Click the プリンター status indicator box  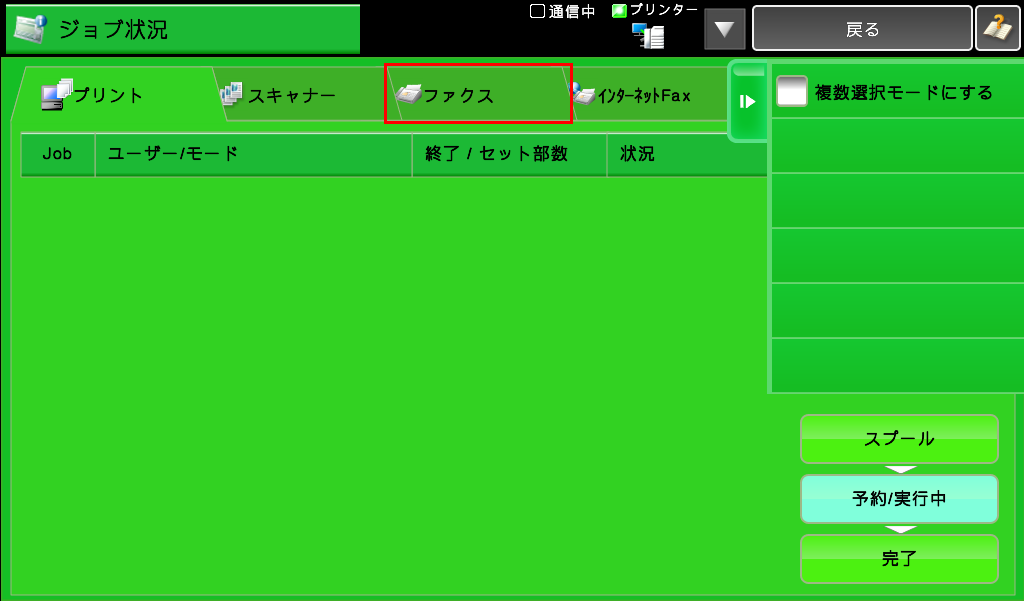(619, 11)
